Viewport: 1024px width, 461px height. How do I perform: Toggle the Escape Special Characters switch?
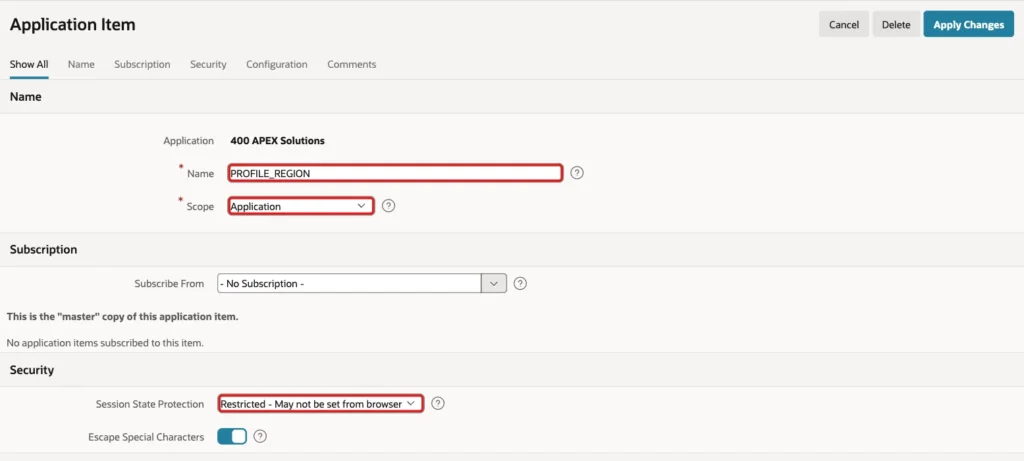232,436
